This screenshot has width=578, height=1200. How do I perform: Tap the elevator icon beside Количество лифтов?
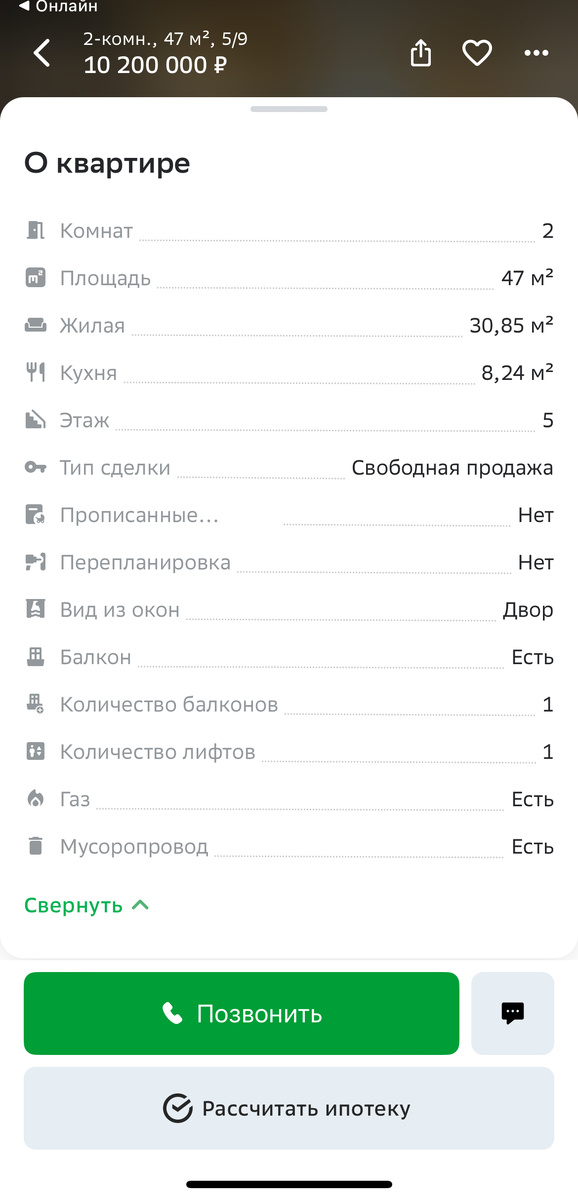(x=34, y=751)
